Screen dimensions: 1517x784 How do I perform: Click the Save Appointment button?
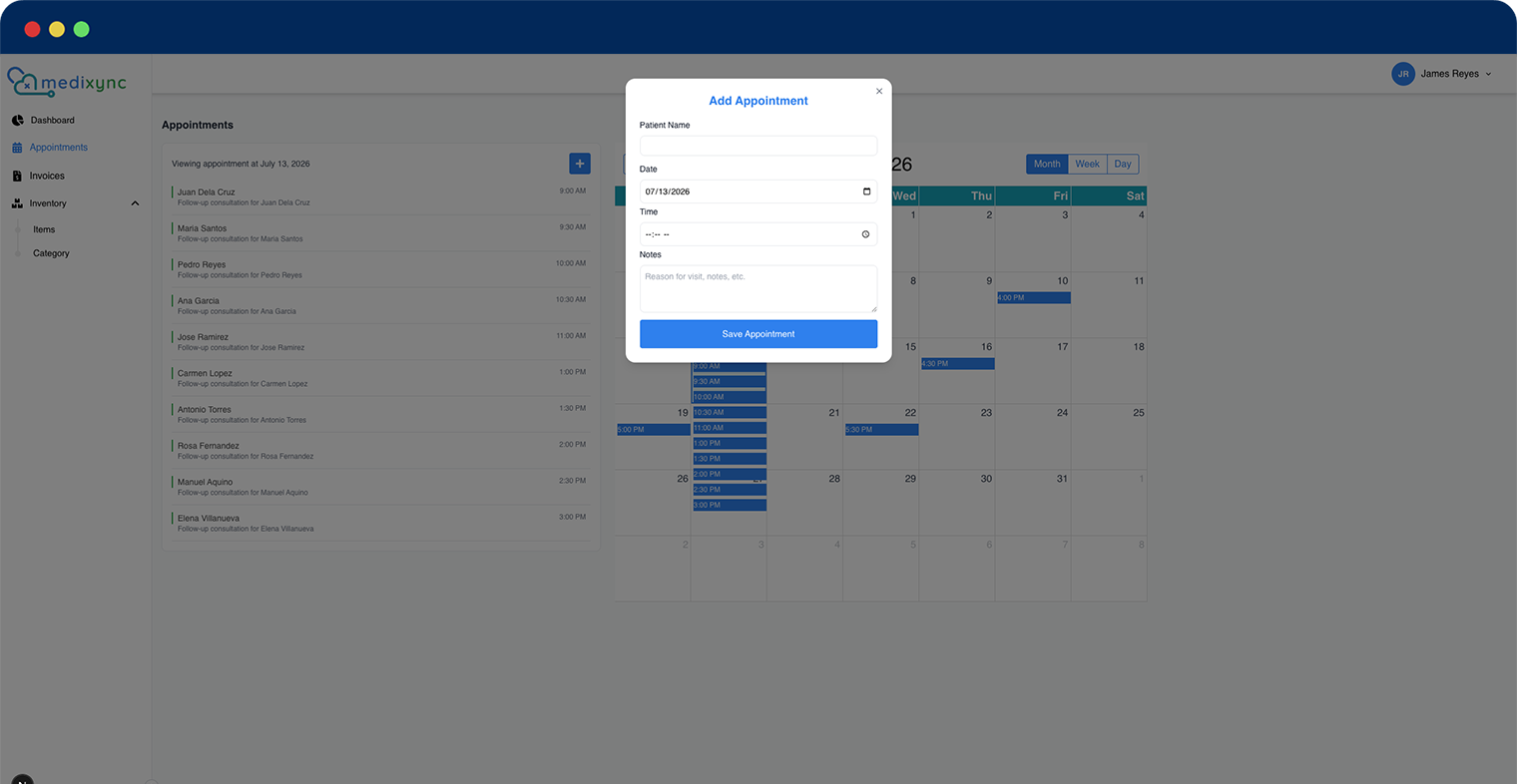(x=758, y=334)
